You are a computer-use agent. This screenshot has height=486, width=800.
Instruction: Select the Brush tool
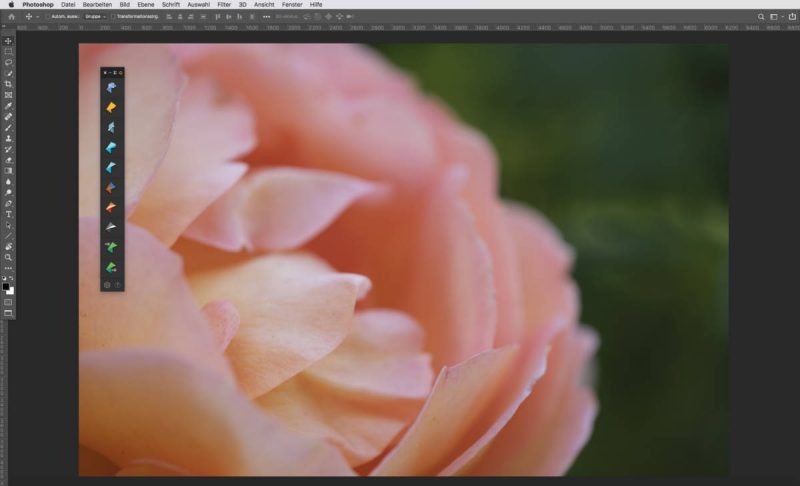pyautogui.click(x=8, y=127)
